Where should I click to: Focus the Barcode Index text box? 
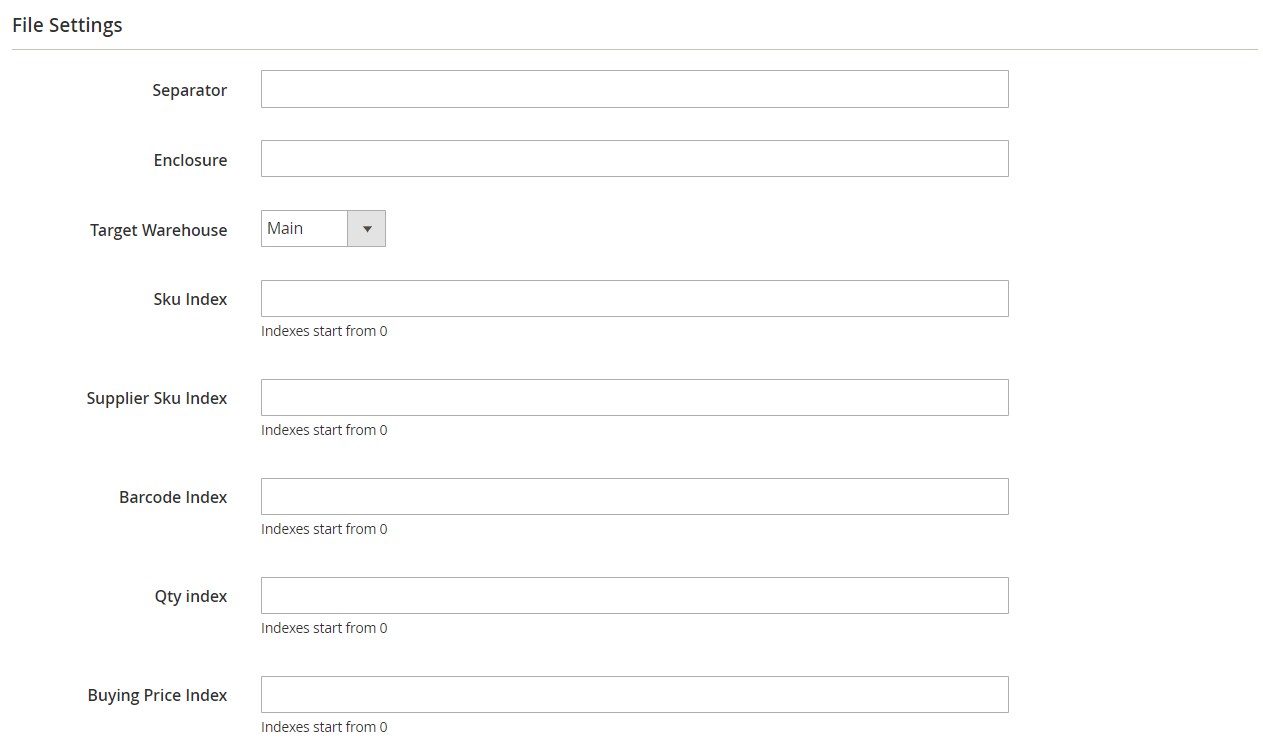(x=634, y=496)
